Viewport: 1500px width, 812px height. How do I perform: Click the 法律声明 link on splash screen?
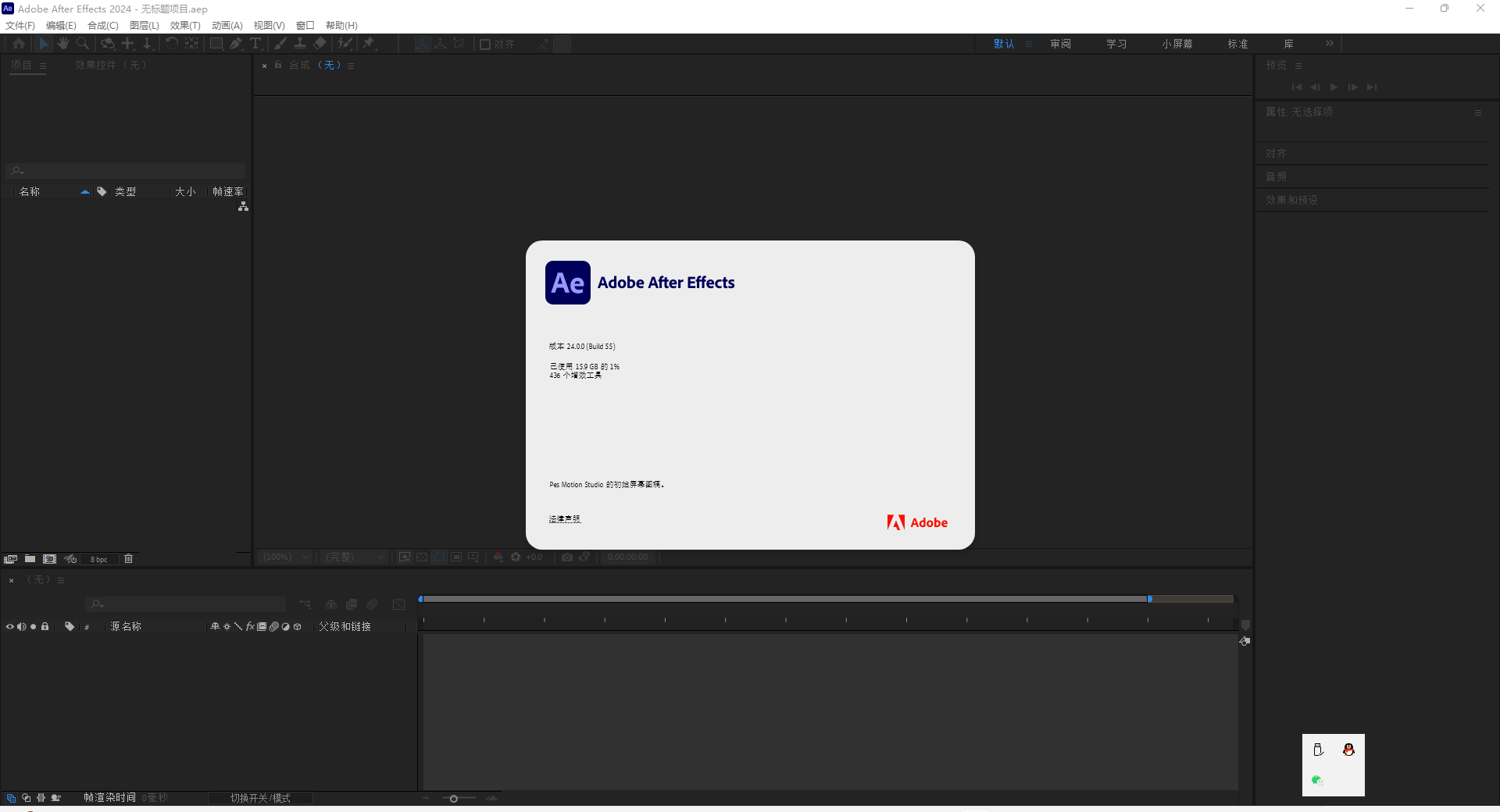tap(564, 518)
